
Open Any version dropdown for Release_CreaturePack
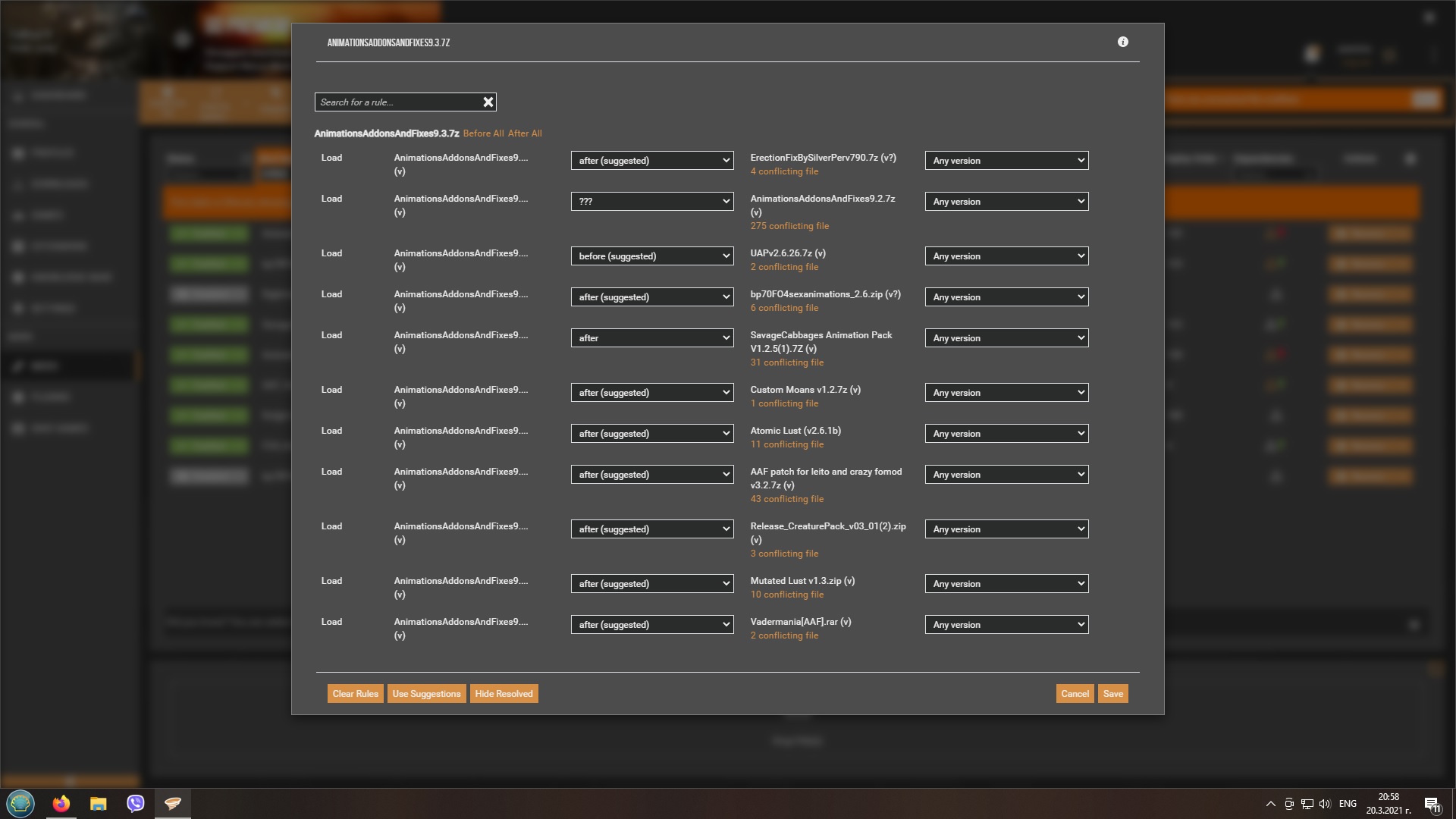[x=1006, y=529]
